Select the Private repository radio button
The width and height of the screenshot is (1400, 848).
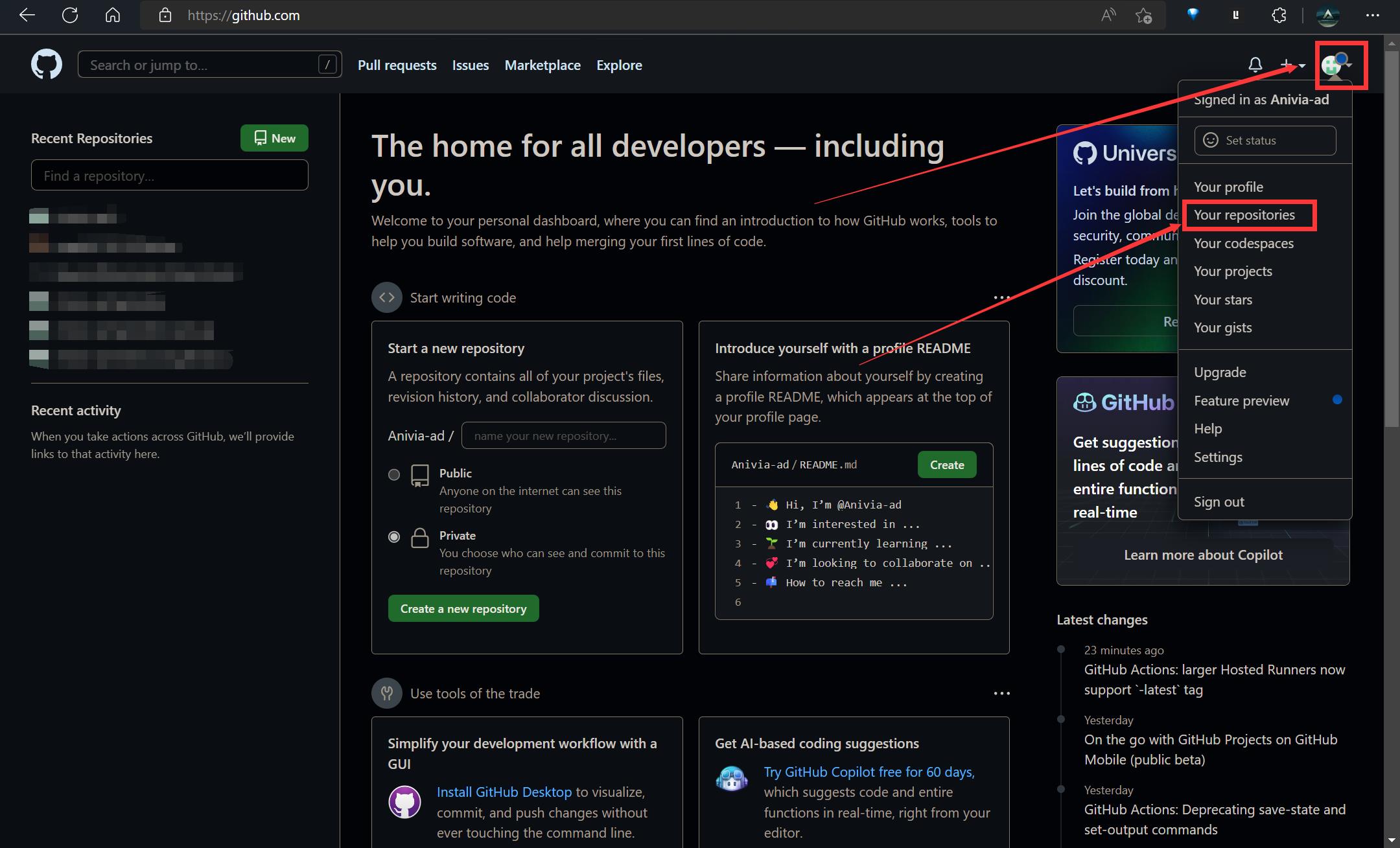click(394, 536)
